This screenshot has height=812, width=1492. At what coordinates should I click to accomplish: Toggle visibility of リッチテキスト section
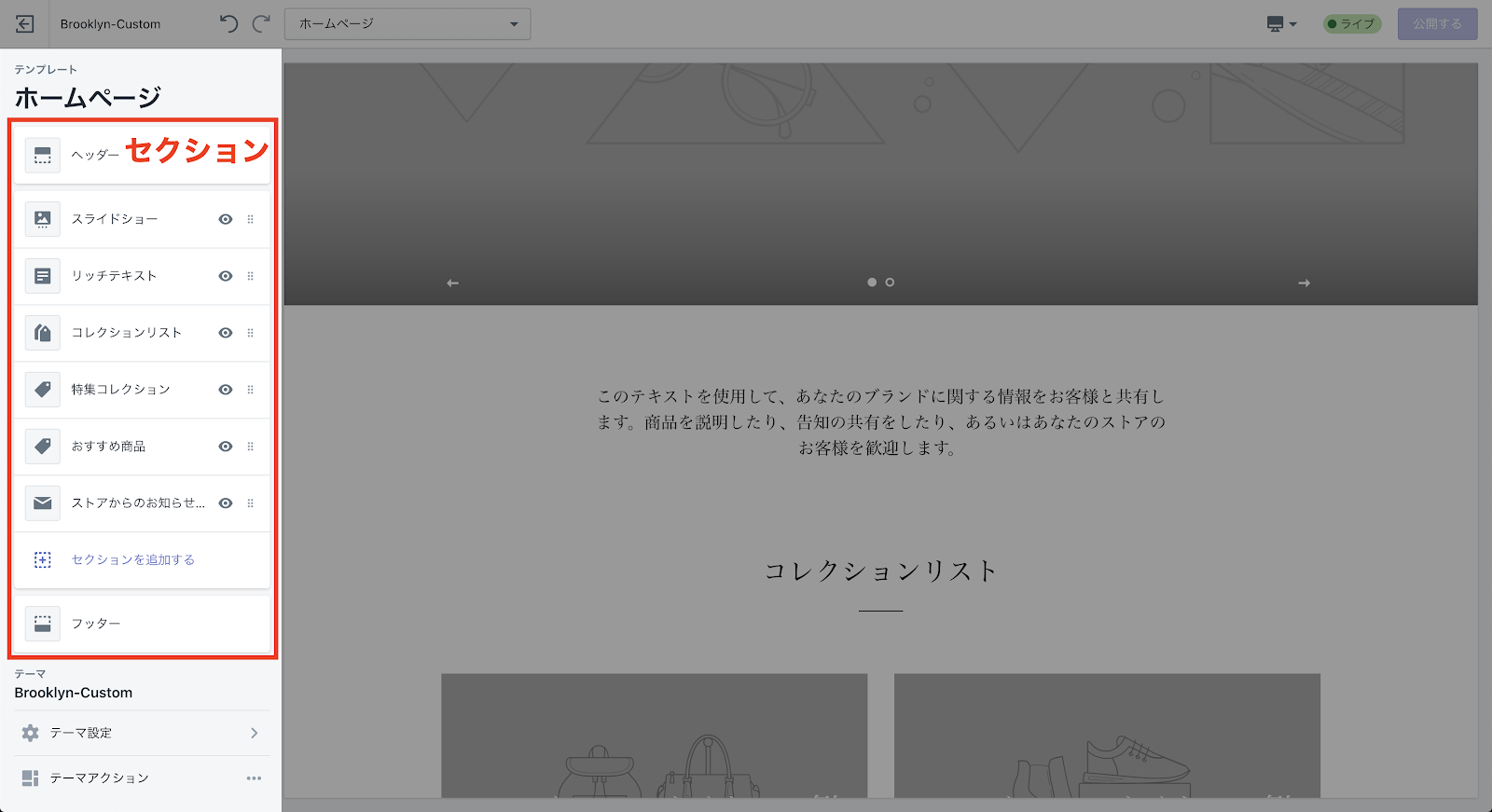[226, 276]
